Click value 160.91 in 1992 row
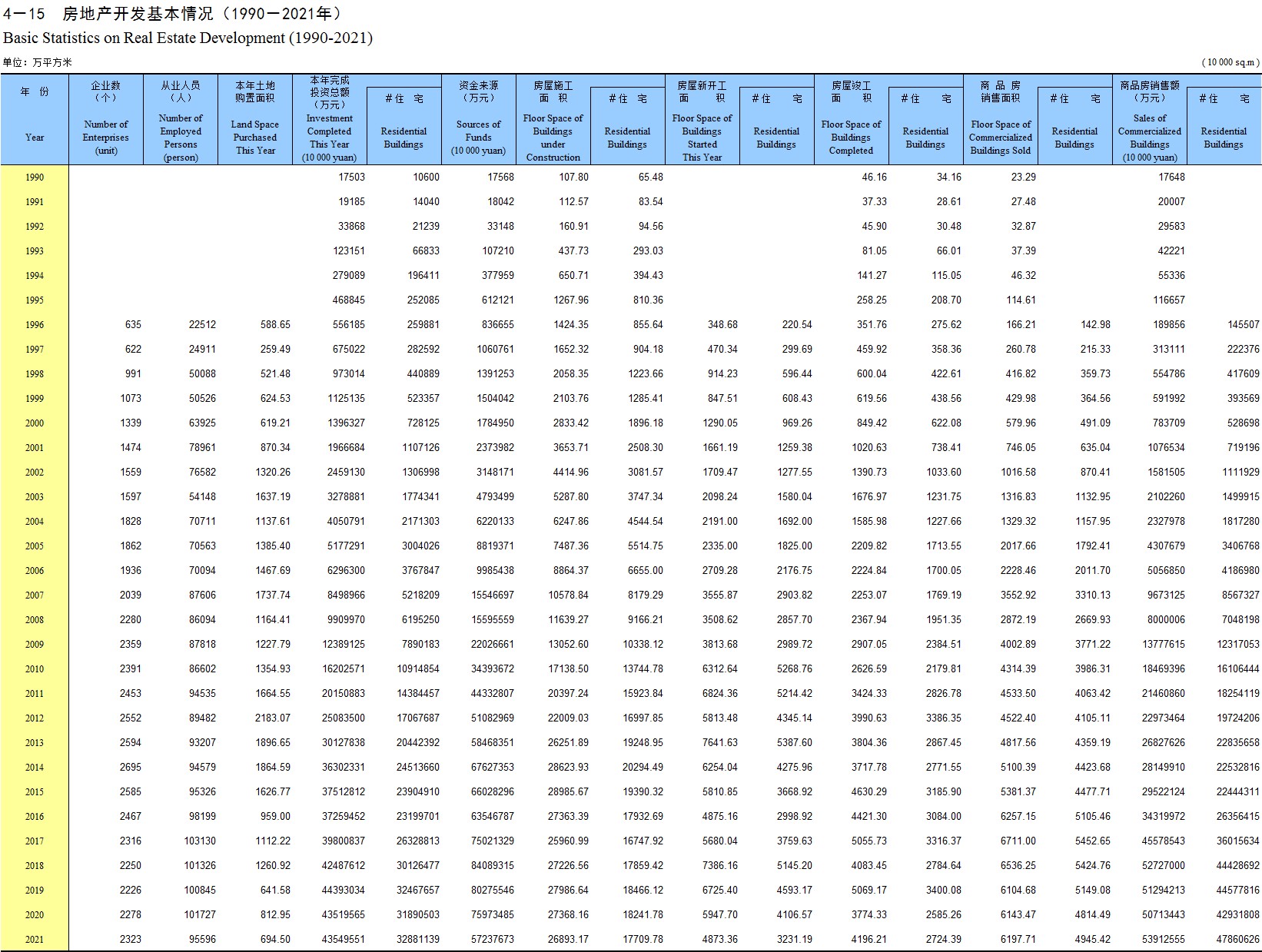Viewport: 1262px width, 952px height. [x=574, y=226]
